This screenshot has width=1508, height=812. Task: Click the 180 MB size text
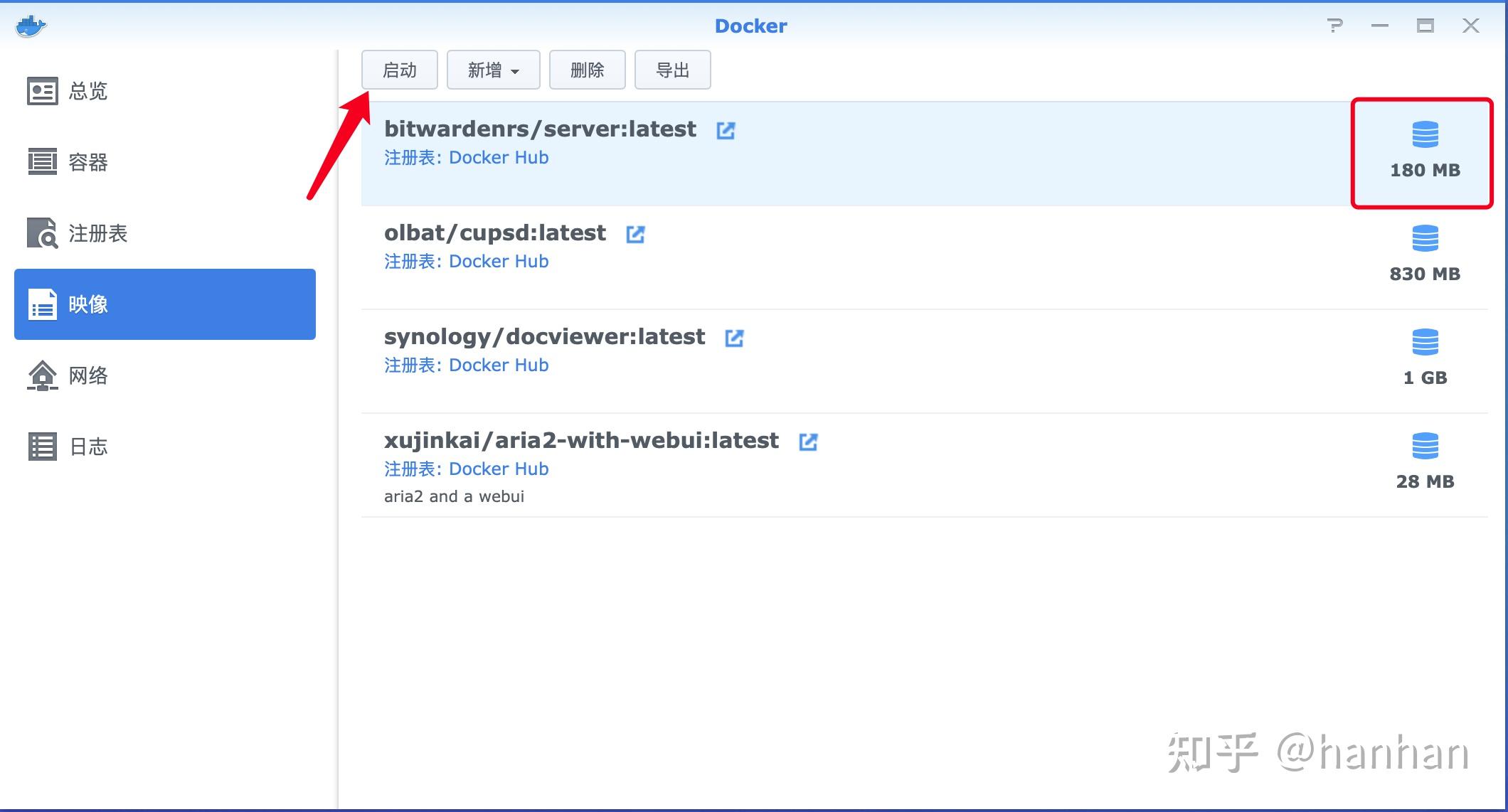click(x=1425, y=170)
